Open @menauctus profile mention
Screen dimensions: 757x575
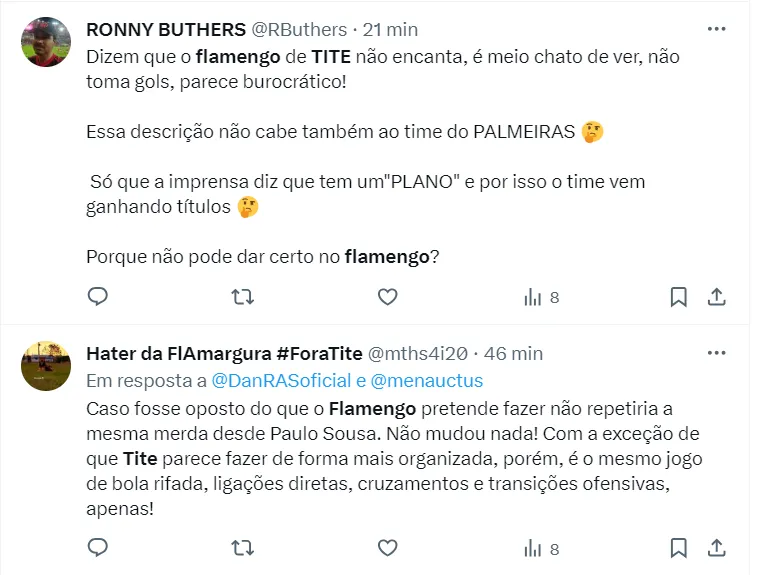(427, 380)
